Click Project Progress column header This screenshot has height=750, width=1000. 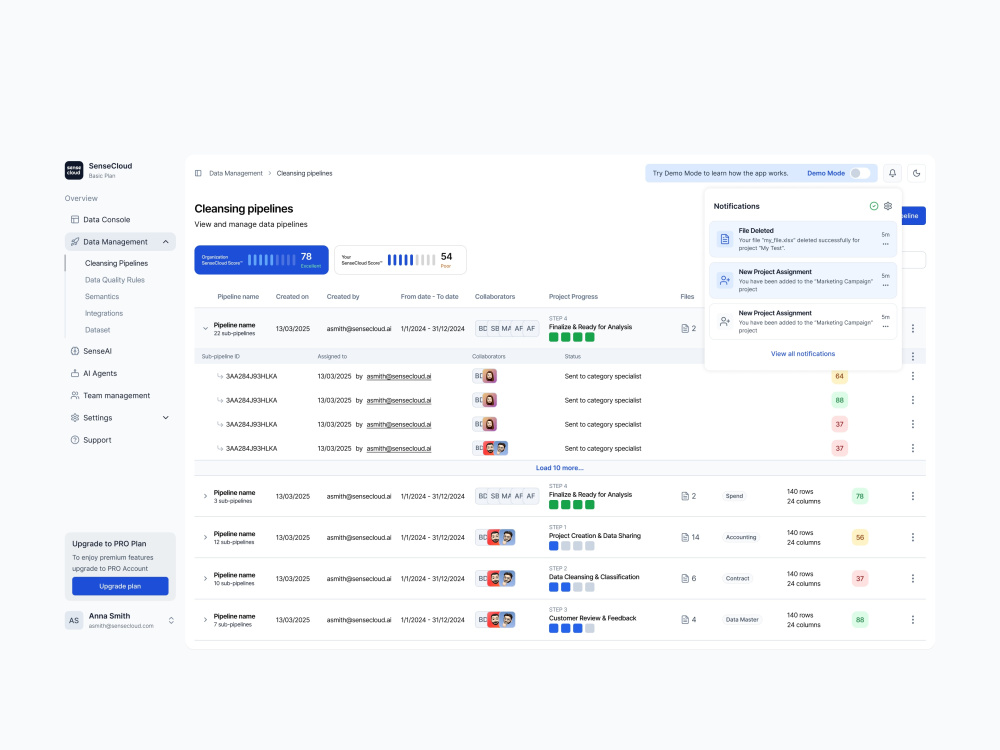click(x=573, y=297)
